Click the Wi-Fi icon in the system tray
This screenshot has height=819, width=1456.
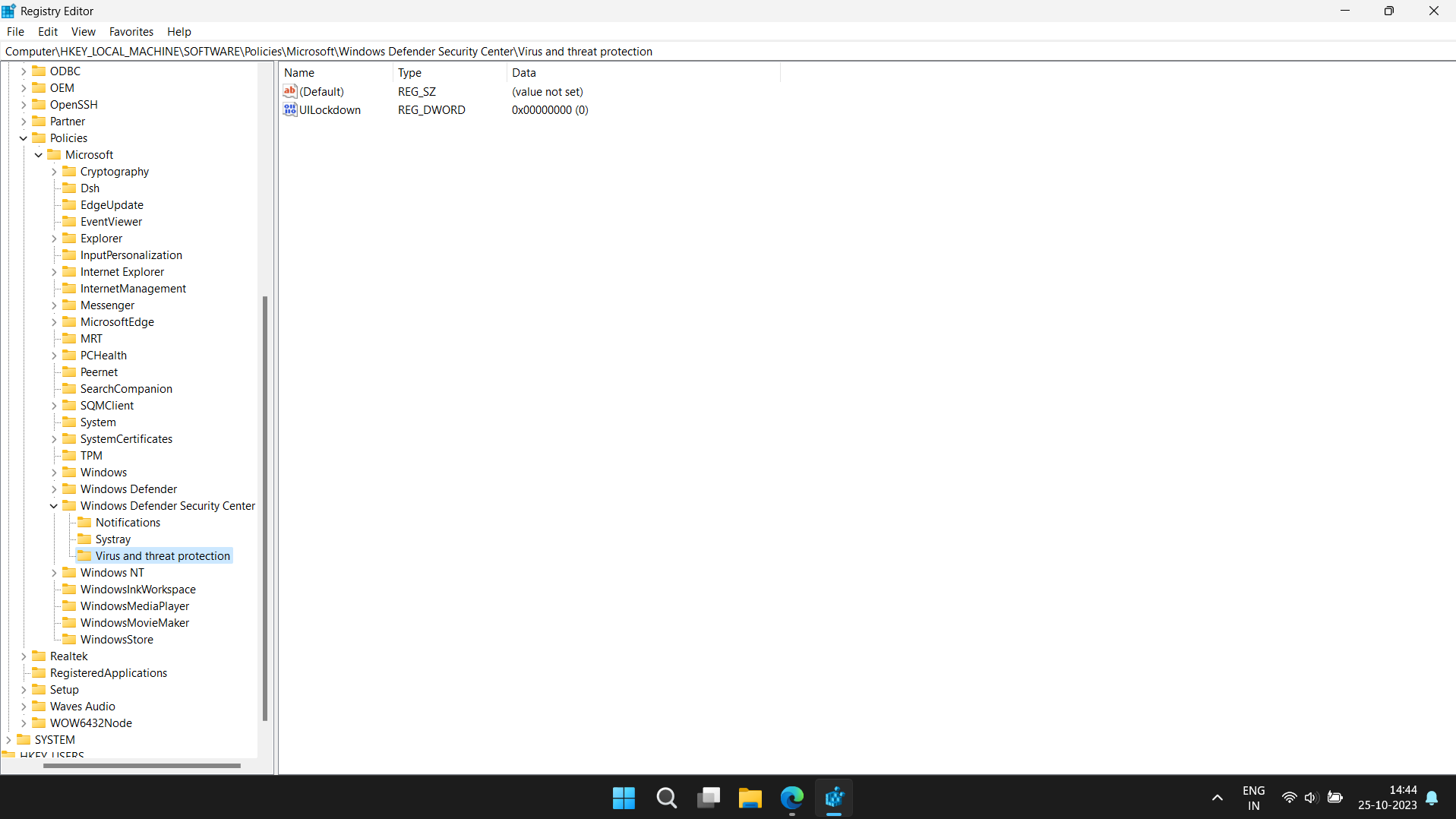click(x=1290, y=798)
